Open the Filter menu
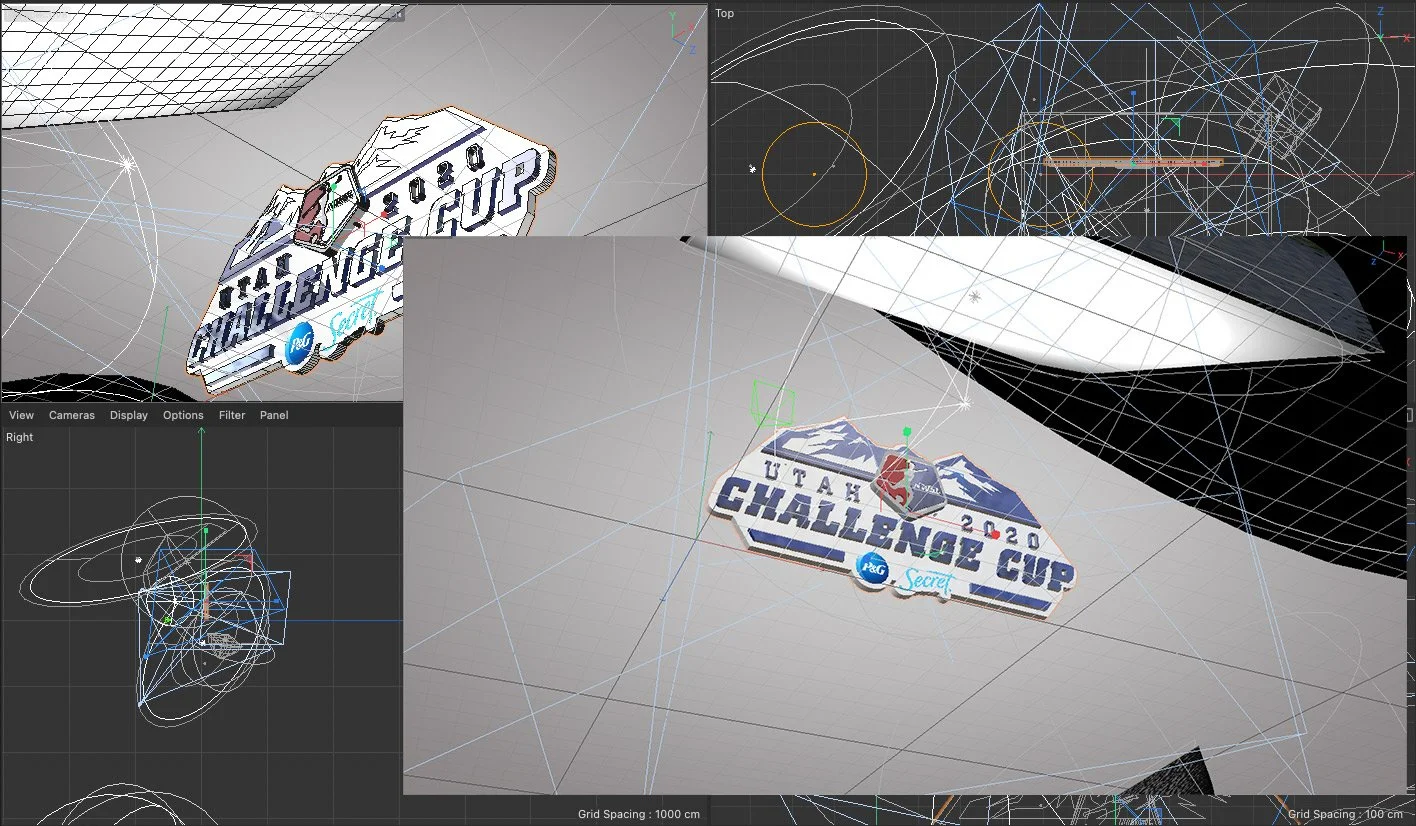1416x826 pixels. 232,415
